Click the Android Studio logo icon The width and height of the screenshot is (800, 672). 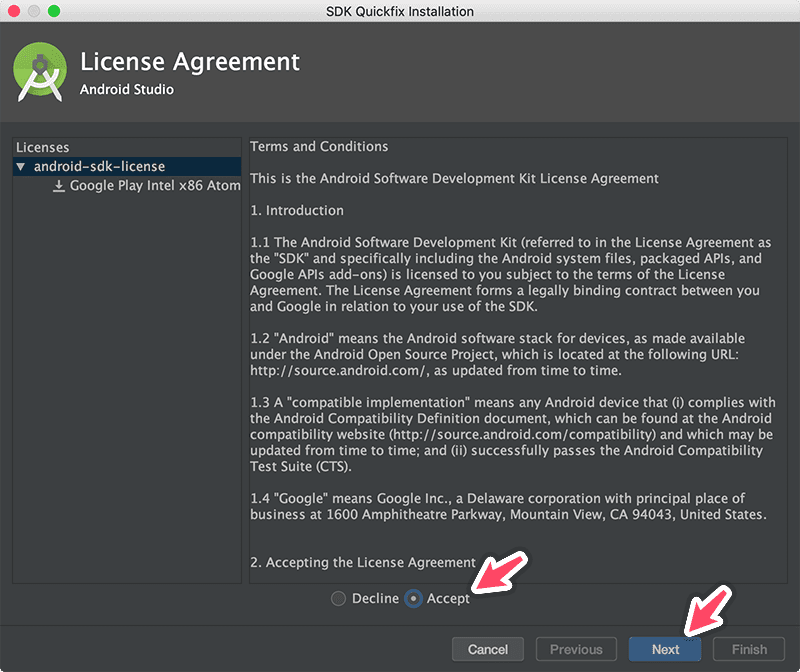click(x=40, y=71)
